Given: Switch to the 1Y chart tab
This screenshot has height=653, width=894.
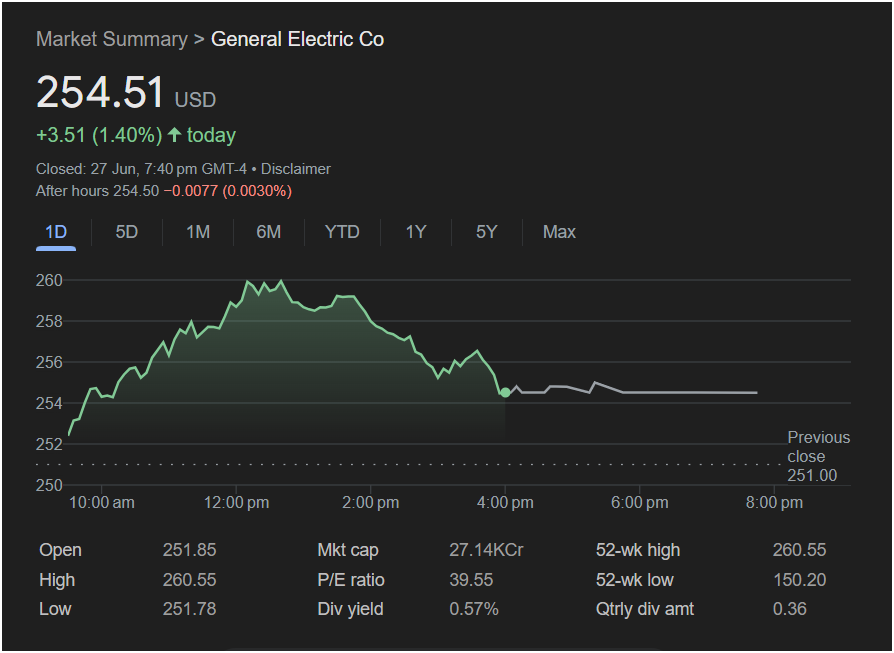Looking at the screenshot, I should pyautogui.click(x=416, y=232).
